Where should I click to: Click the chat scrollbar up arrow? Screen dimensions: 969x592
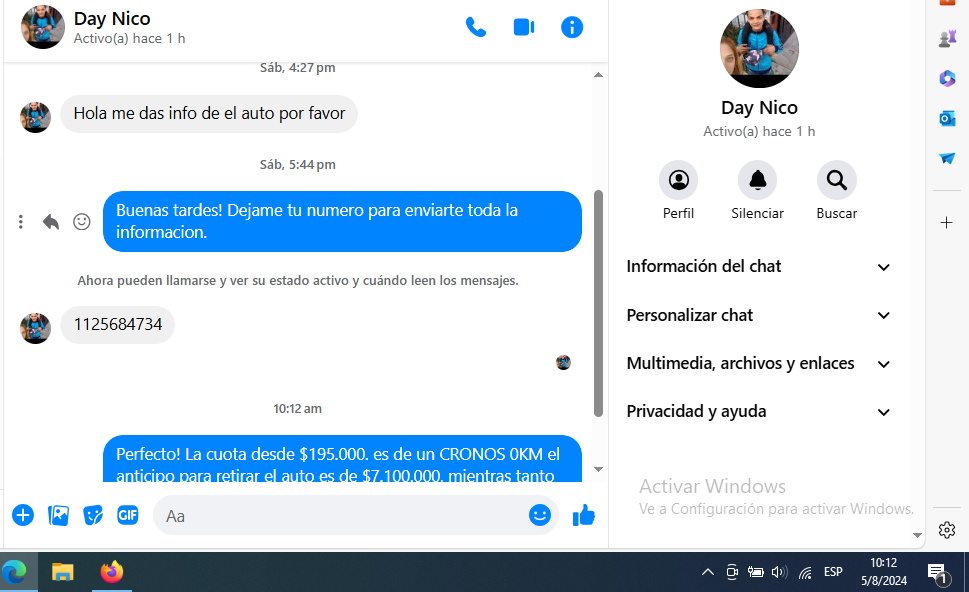pyautogui.click(x=598, y=75)
